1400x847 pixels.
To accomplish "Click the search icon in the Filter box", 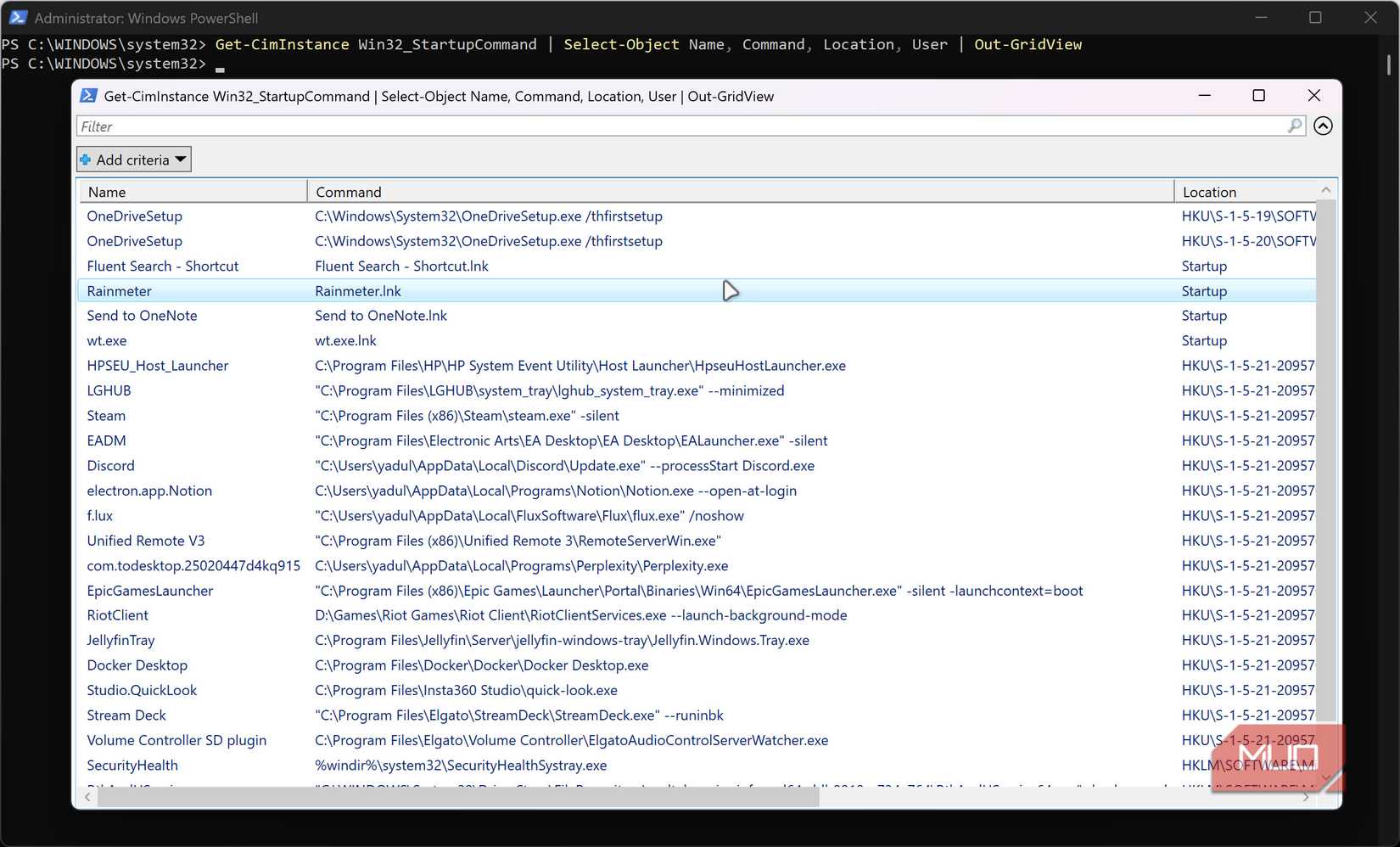I will [x=1294, y=126].
